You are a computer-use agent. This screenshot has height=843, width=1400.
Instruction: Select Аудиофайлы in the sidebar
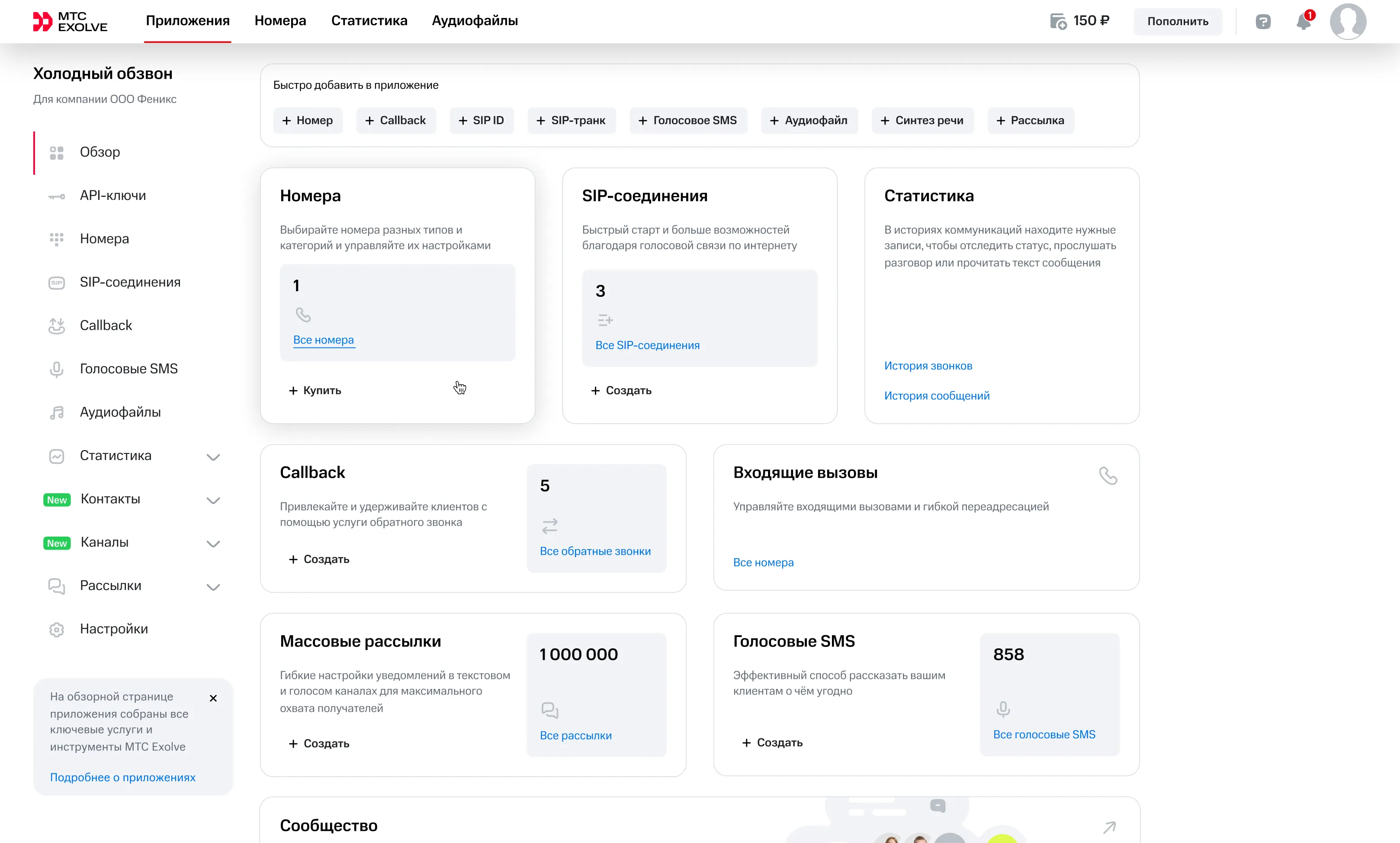pos(120,412)
